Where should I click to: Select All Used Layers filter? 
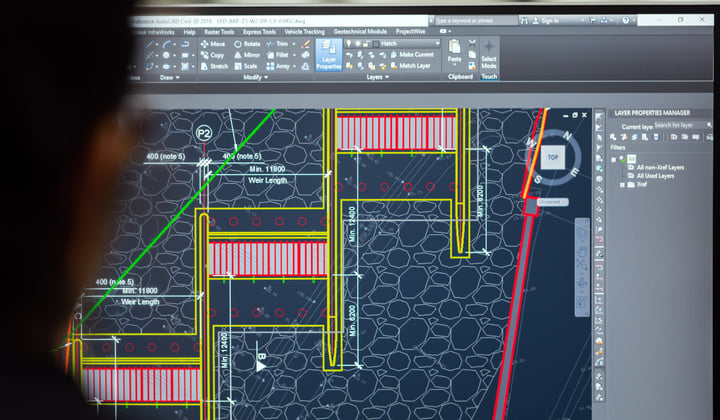coord(655,175)
